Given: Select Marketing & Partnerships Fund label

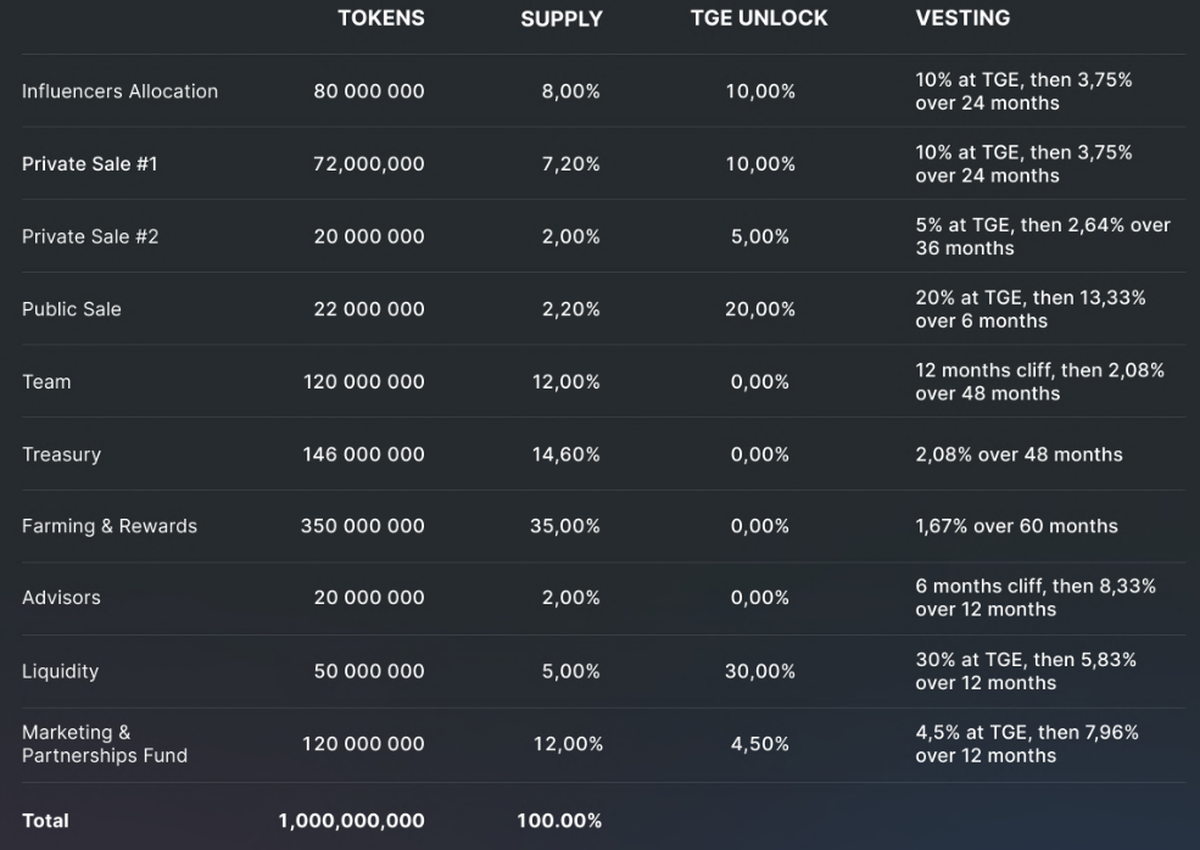Looking at the screenshot, I should point(105,744).
